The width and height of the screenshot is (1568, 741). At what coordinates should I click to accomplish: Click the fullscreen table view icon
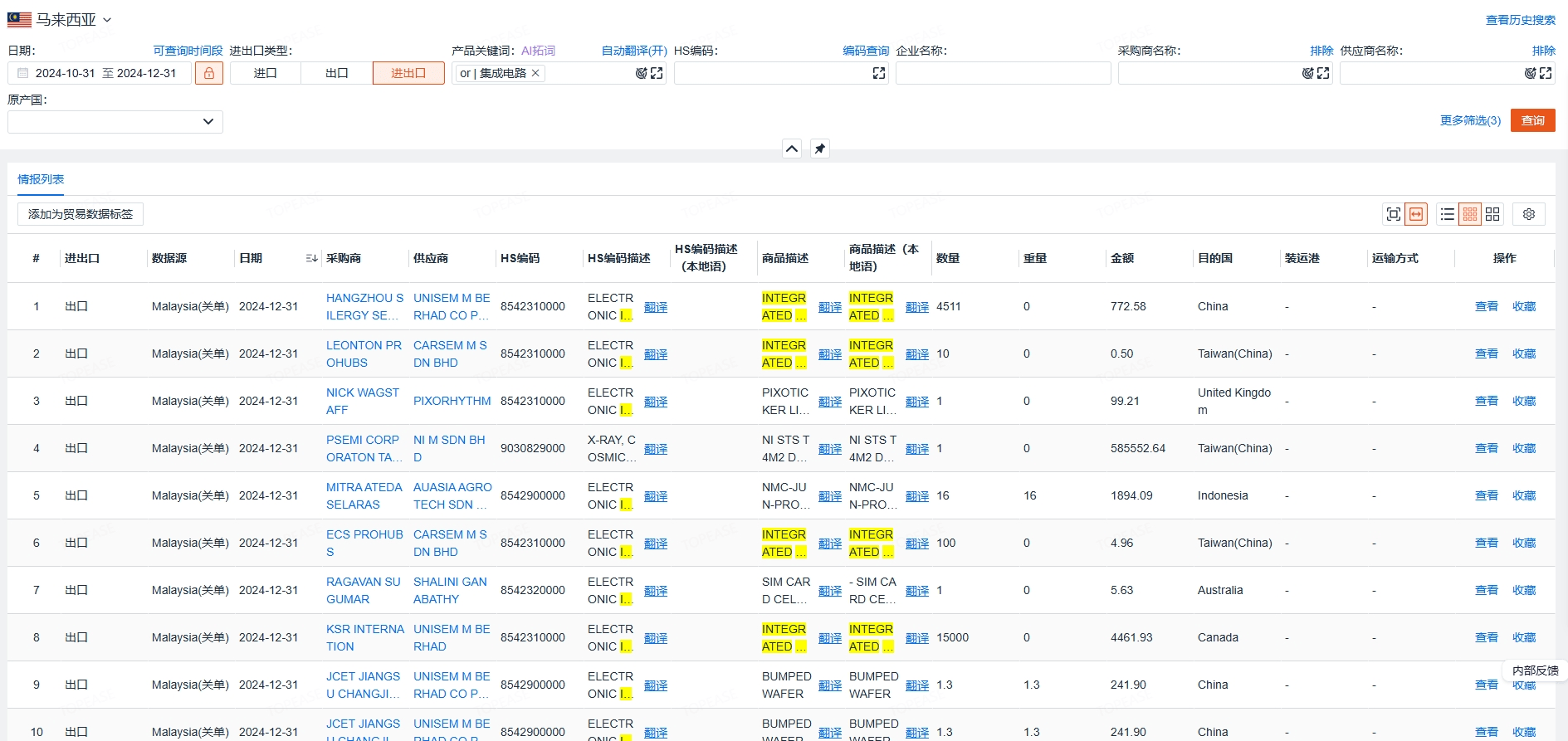coord(1394,214)
